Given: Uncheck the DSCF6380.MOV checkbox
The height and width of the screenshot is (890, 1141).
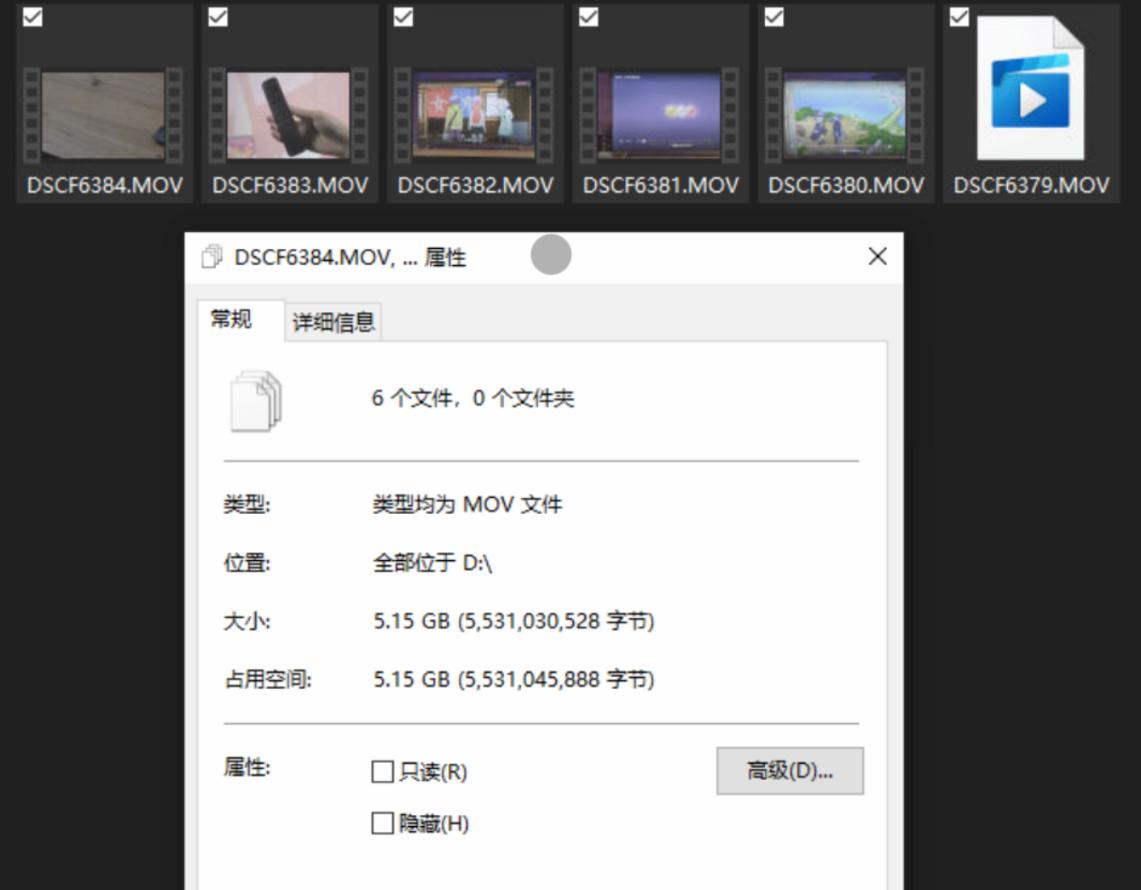Looking at the screenshot, I should [x=774, y=16].
